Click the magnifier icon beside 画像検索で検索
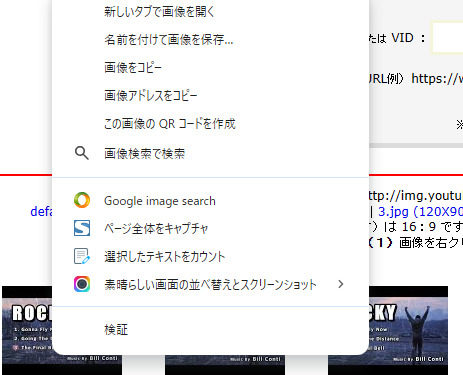This screenshot has width=463, height=375. click(x=82, y=153)
